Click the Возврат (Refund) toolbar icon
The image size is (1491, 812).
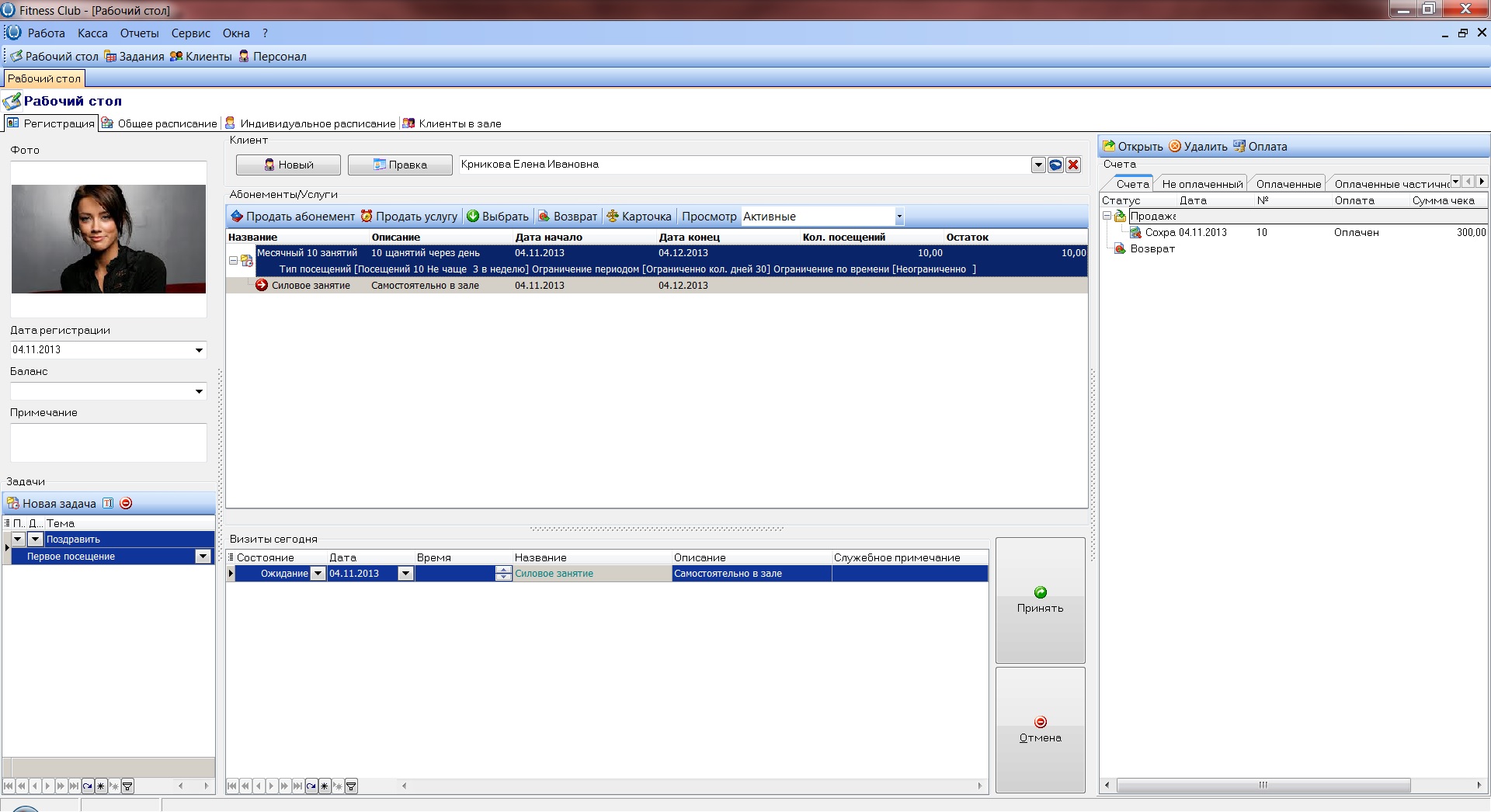(x=544, y=217)
